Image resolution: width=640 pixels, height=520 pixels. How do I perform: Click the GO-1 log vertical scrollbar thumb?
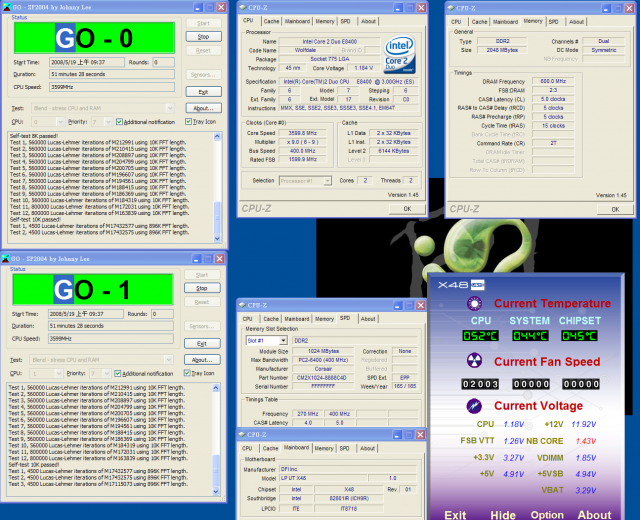[x=216, y=470]
